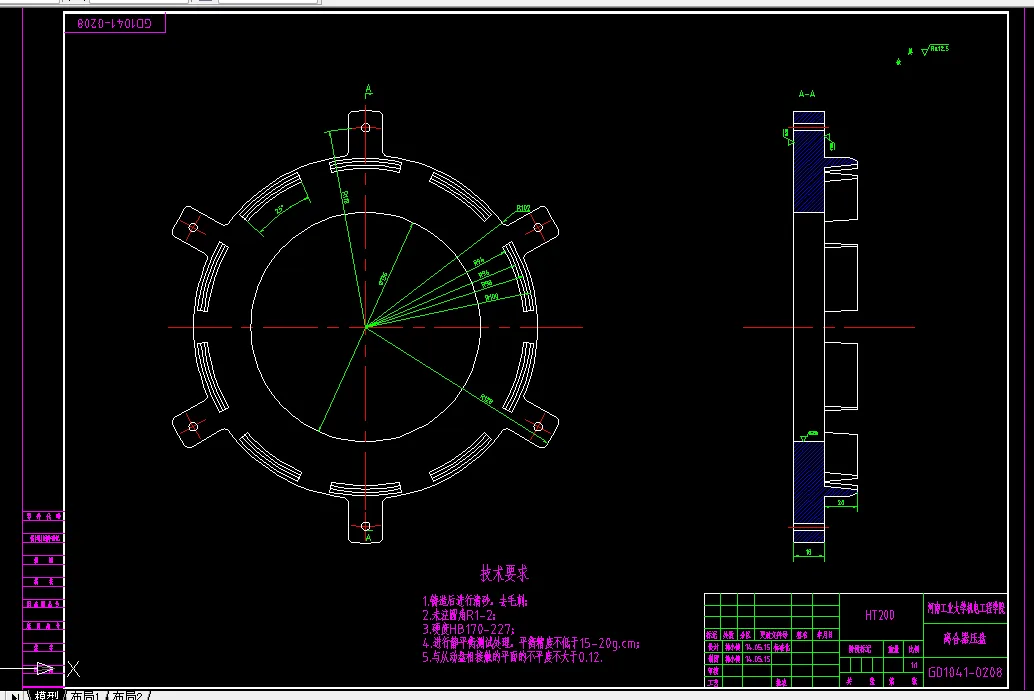Select requirement line mentioning 15-20g.cm

pos(531,643)
